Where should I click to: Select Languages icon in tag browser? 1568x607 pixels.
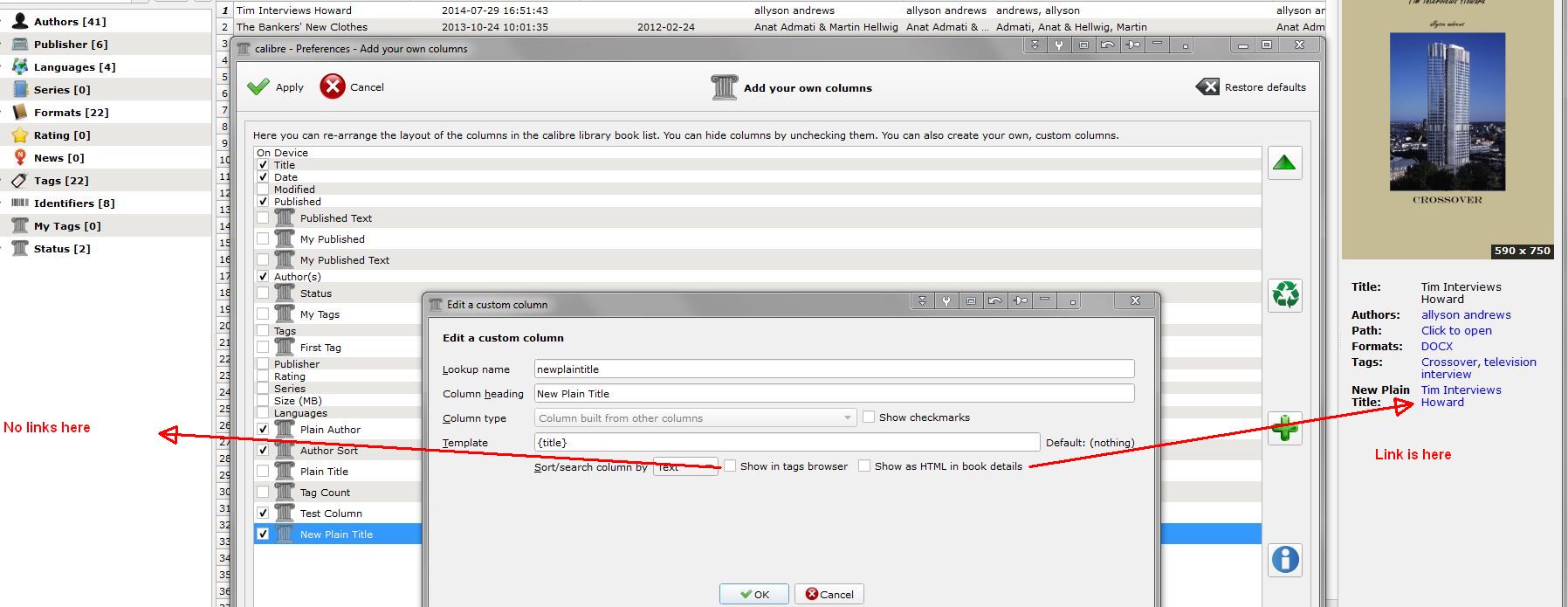[x=20, y=66]
